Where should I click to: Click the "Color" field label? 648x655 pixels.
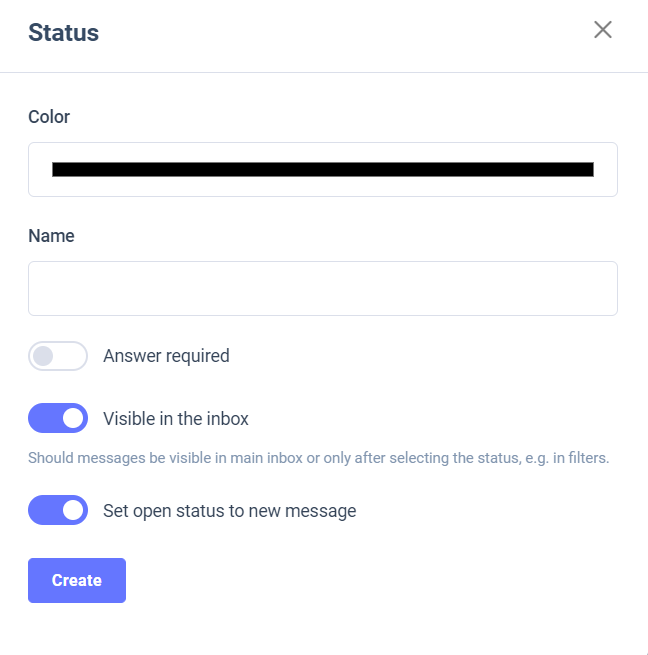(x=49, y=117)
